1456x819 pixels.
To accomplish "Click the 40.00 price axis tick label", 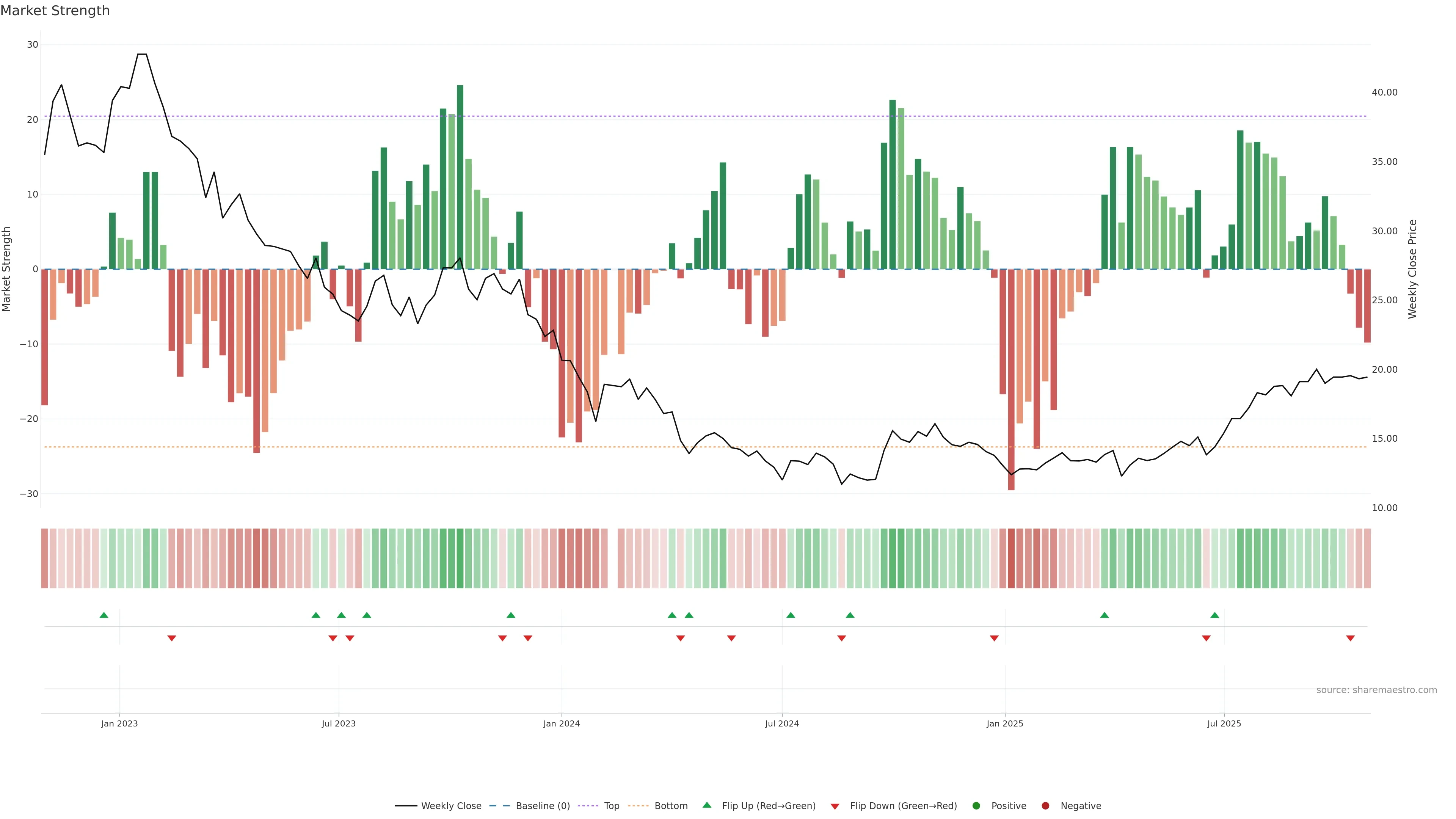I will point(1384,92).
